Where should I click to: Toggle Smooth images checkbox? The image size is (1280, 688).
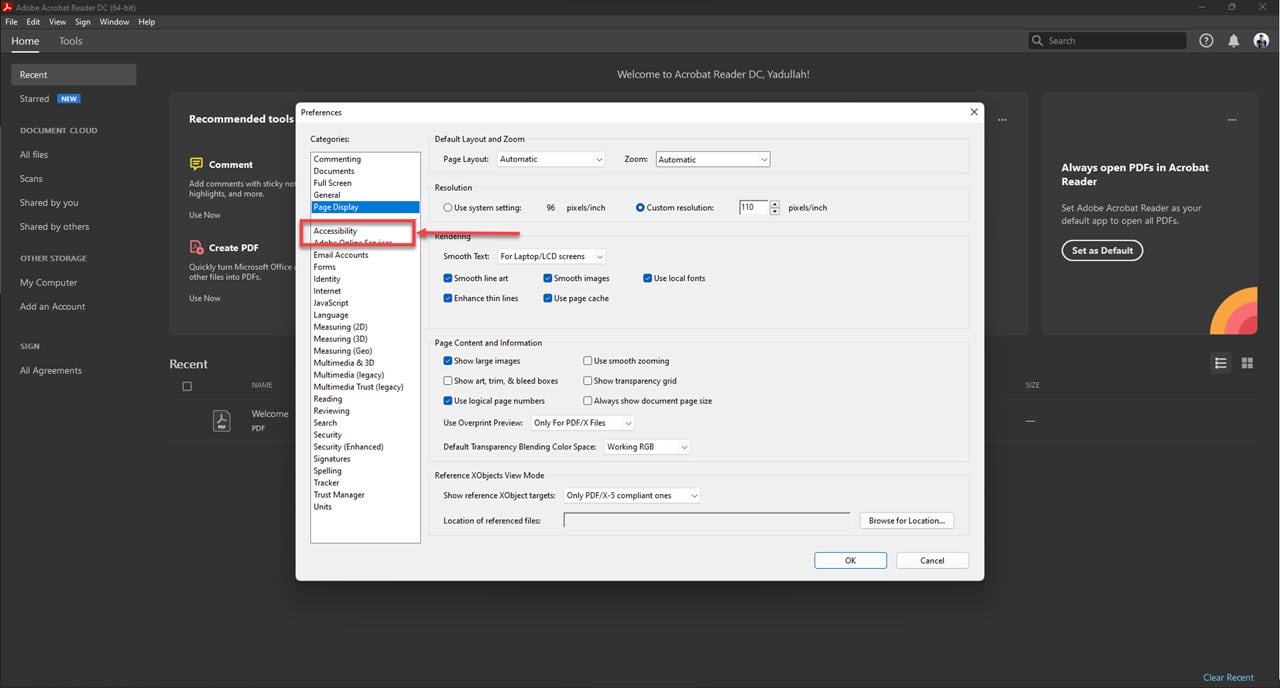(x=548, y=278)
